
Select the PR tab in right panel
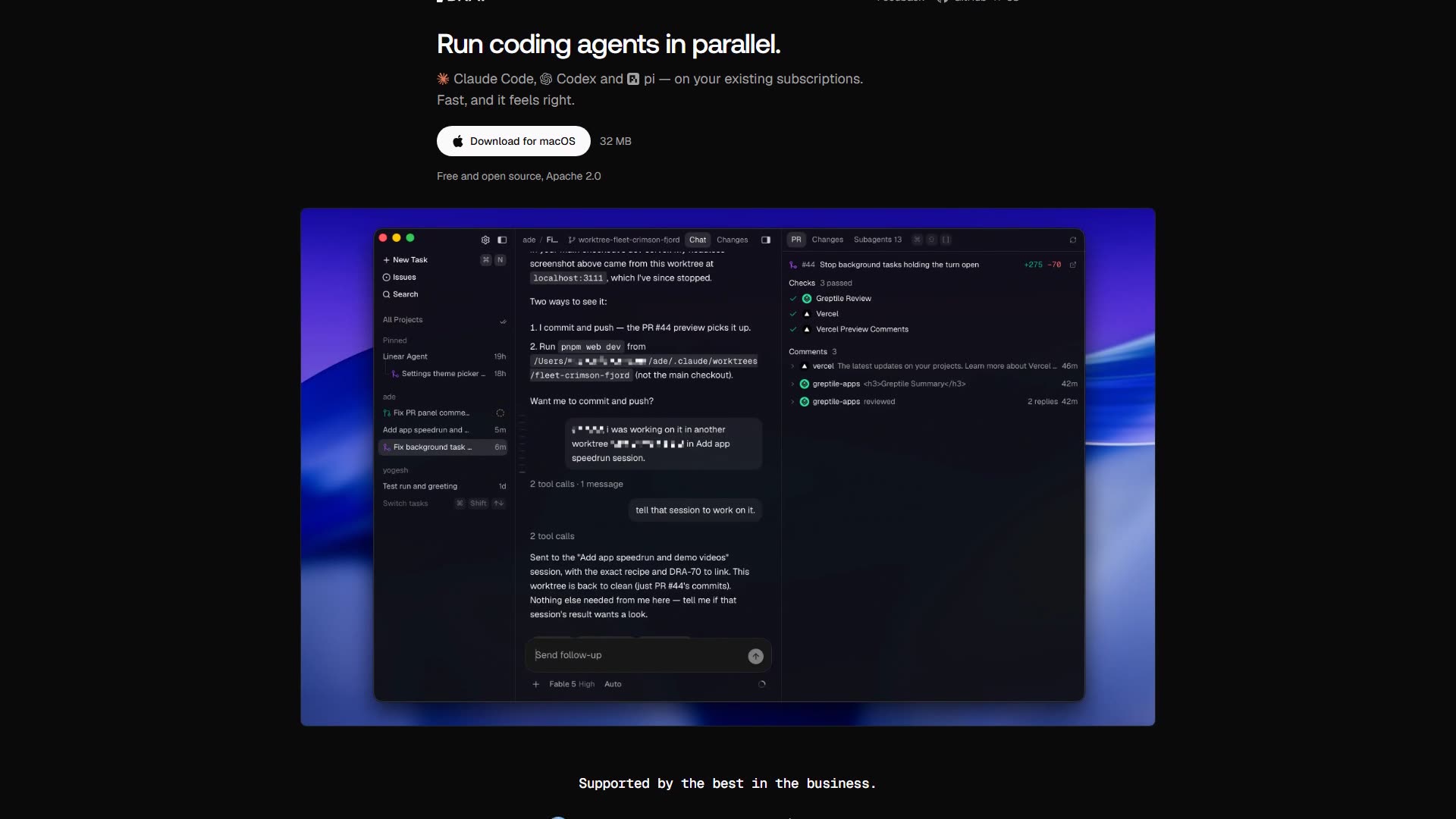coord(796,240)
